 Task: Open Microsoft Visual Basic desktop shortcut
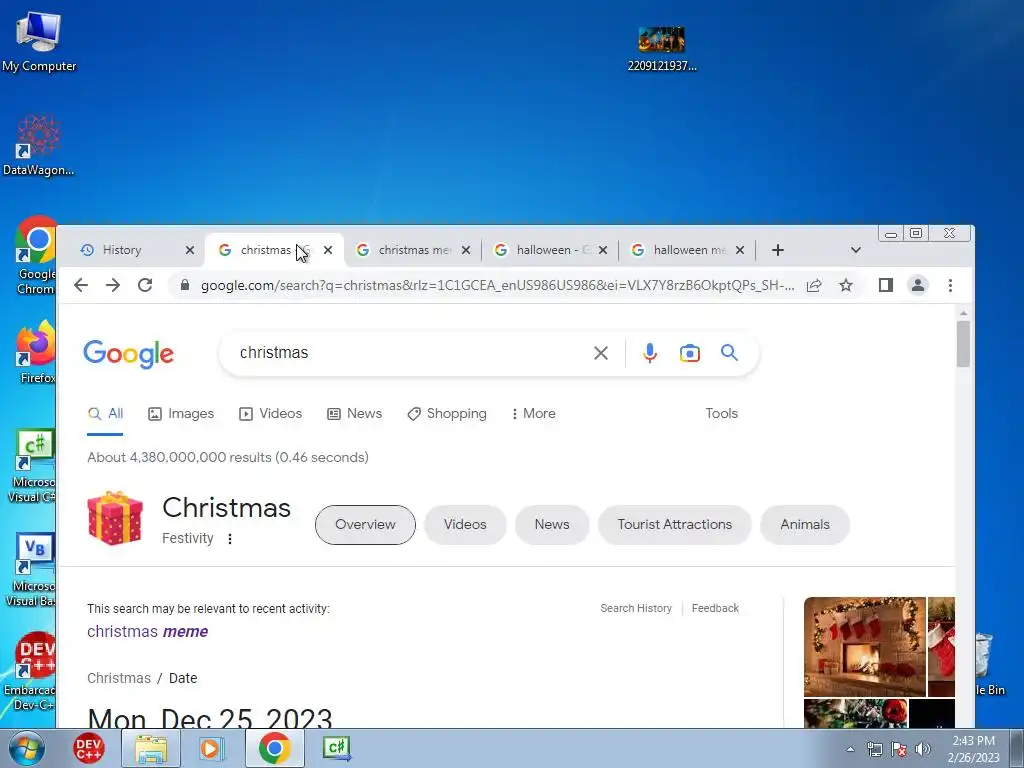(x=30, y=569)
